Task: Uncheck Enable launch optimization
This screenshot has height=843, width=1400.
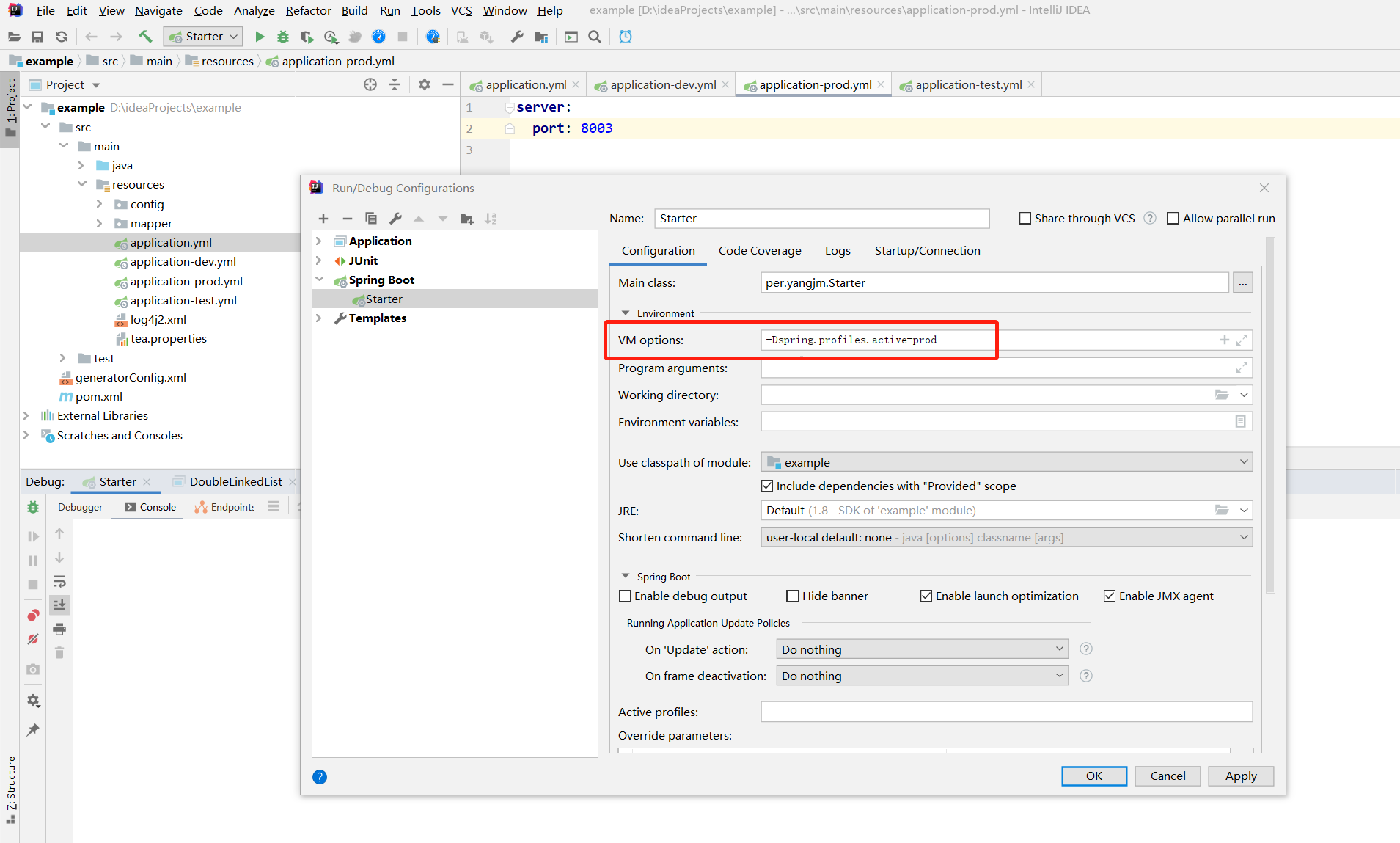Action: coord(926,596)
